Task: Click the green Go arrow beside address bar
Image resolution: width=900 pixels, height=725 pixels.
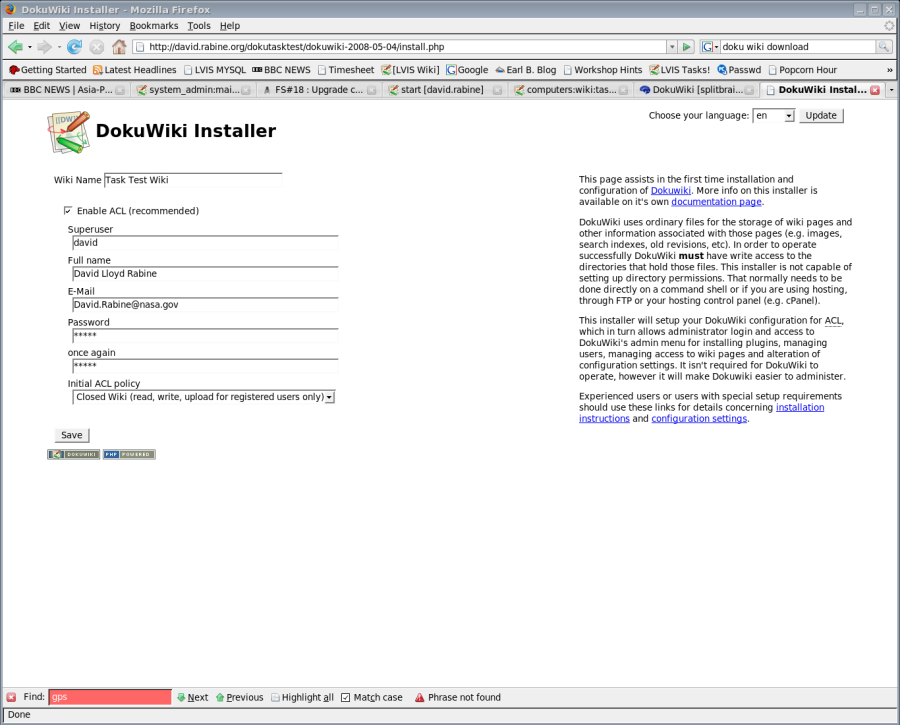Action: tap(686, 46)
